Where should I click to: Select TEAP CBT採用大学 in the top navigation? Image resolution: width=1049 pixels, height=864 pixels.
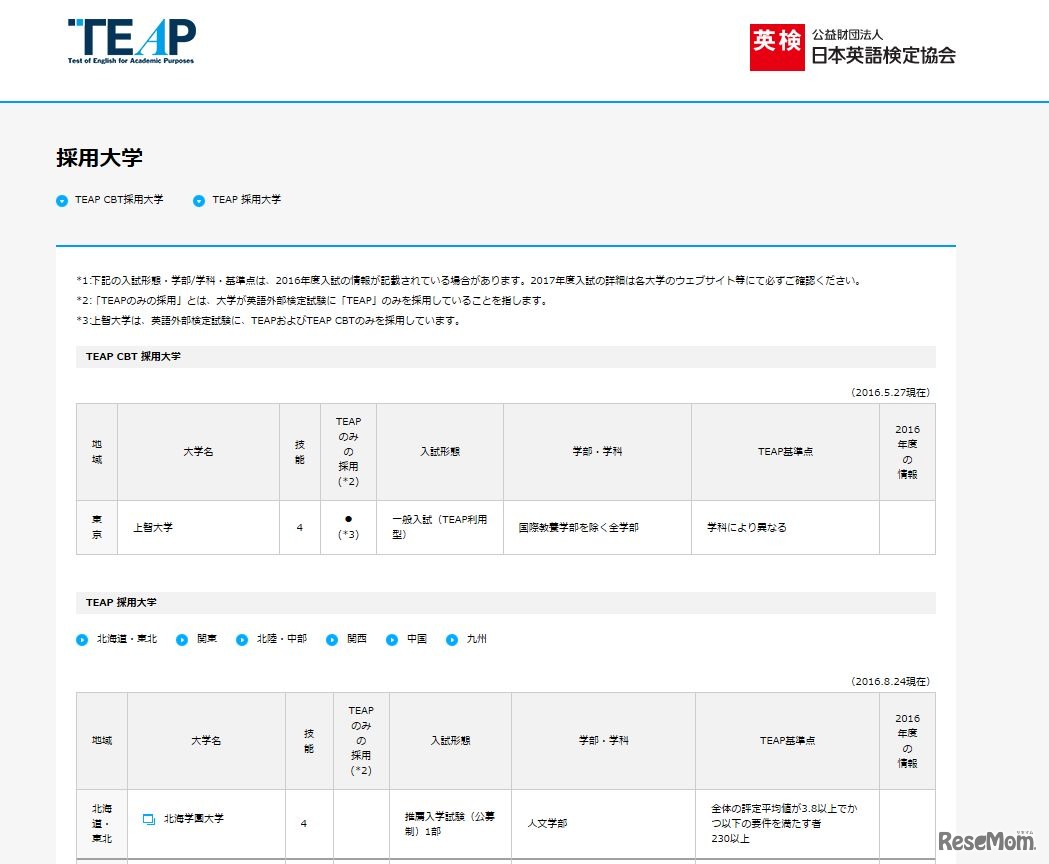[x=119, y=200]
